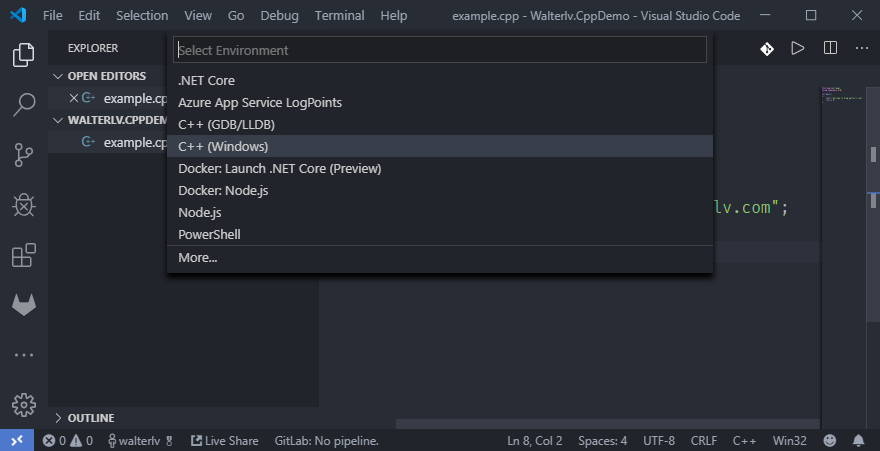Open the GitLab icon in activity bar

coord(23,306)
